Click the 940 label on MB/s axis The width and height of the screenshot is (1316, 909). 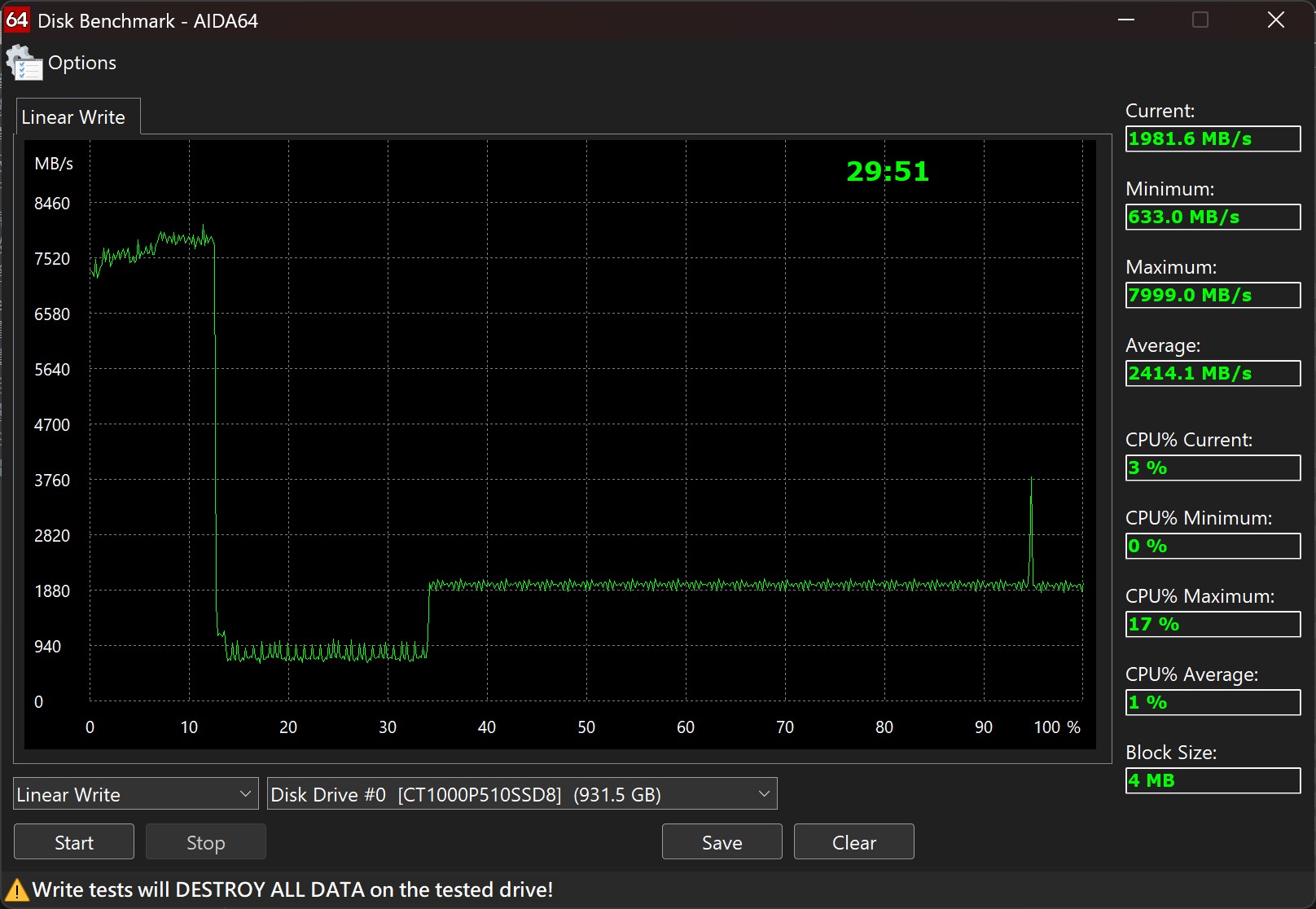coord(47,647)
